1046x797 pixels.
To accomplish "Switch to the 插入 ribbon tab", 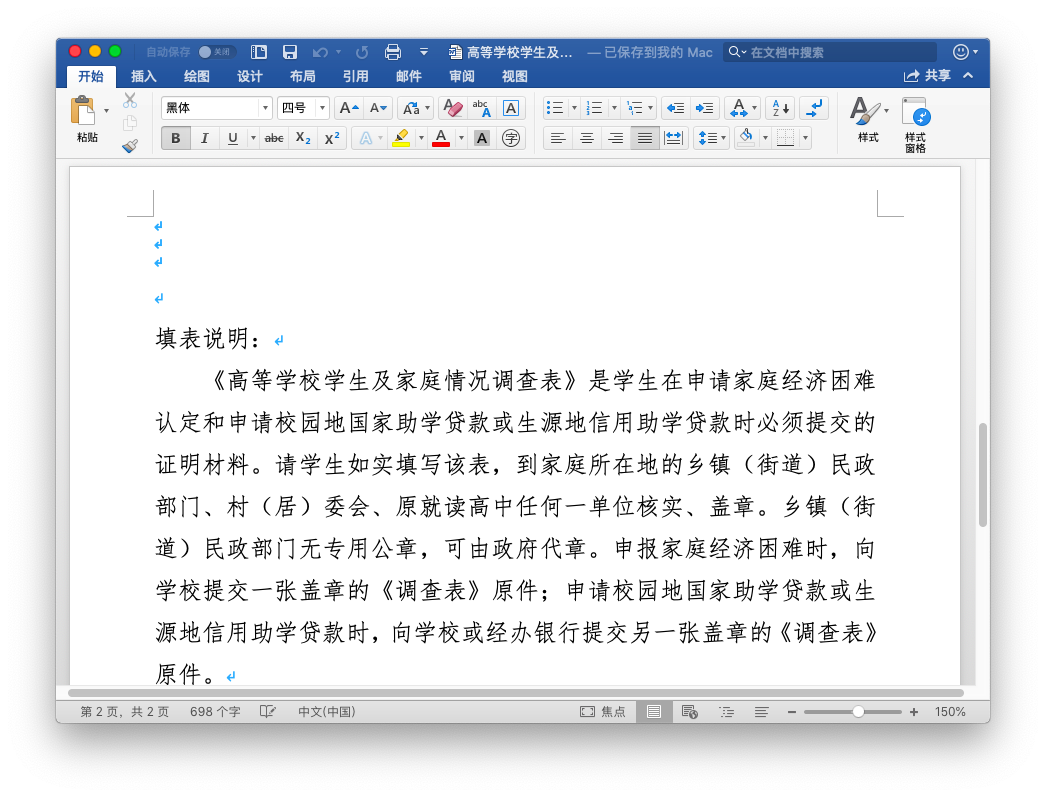I will tap(144, 76).
